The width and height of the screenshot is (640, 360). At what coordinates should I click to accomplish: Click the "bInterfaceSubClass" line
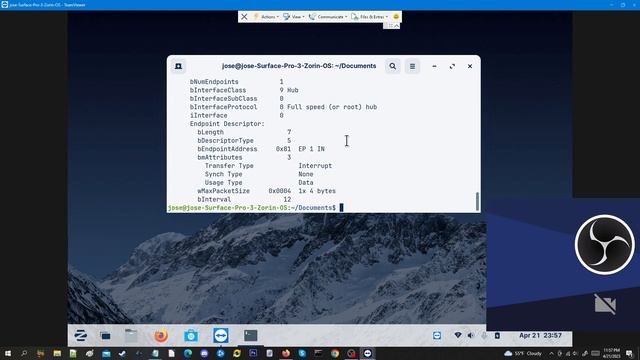click(x=236, y=99)
